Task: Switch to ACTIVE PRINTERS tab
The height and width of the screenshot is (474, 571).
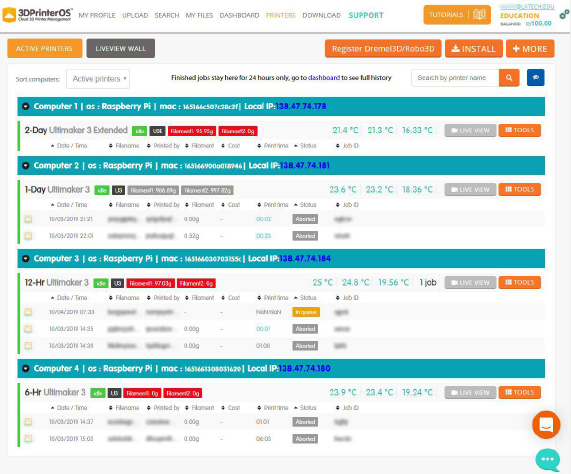Action: point(44,48)
